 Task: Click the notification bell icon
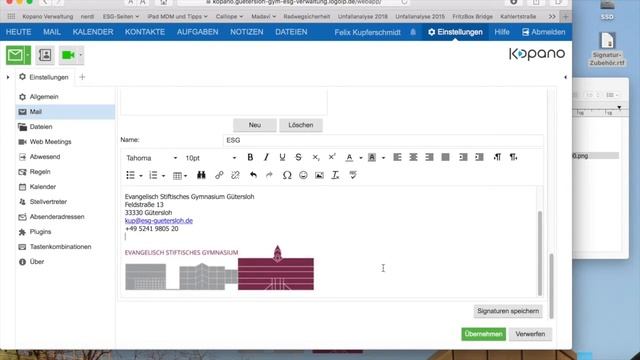tap(413, 32)
